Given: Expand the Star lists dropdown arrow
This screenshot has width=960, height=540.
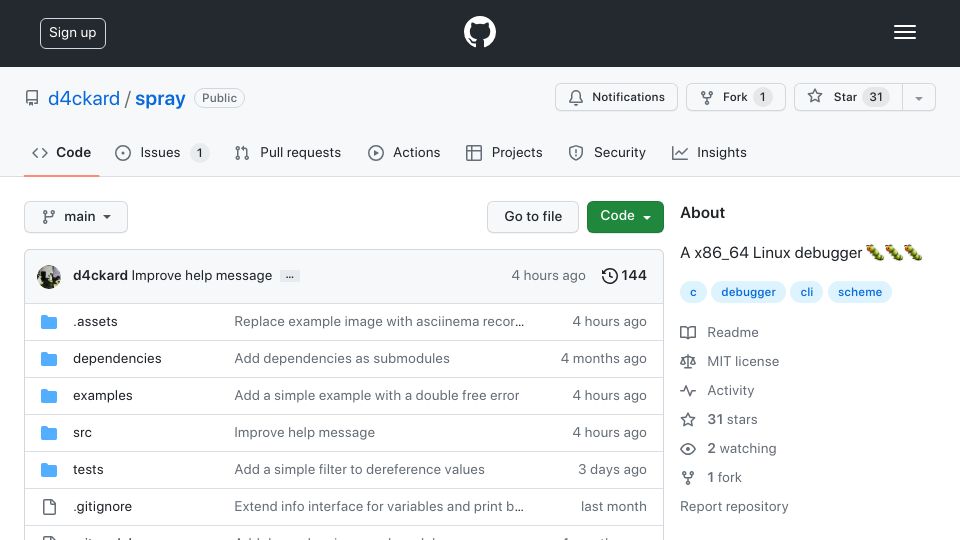Looking at the screenshot, I should 918,97.
